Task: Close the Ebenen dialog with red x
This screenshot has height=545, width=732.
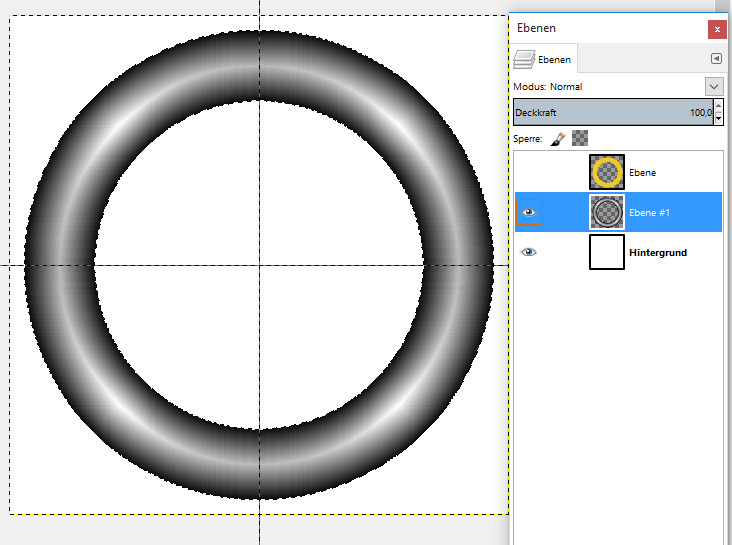Action: (x=716, y=29)
